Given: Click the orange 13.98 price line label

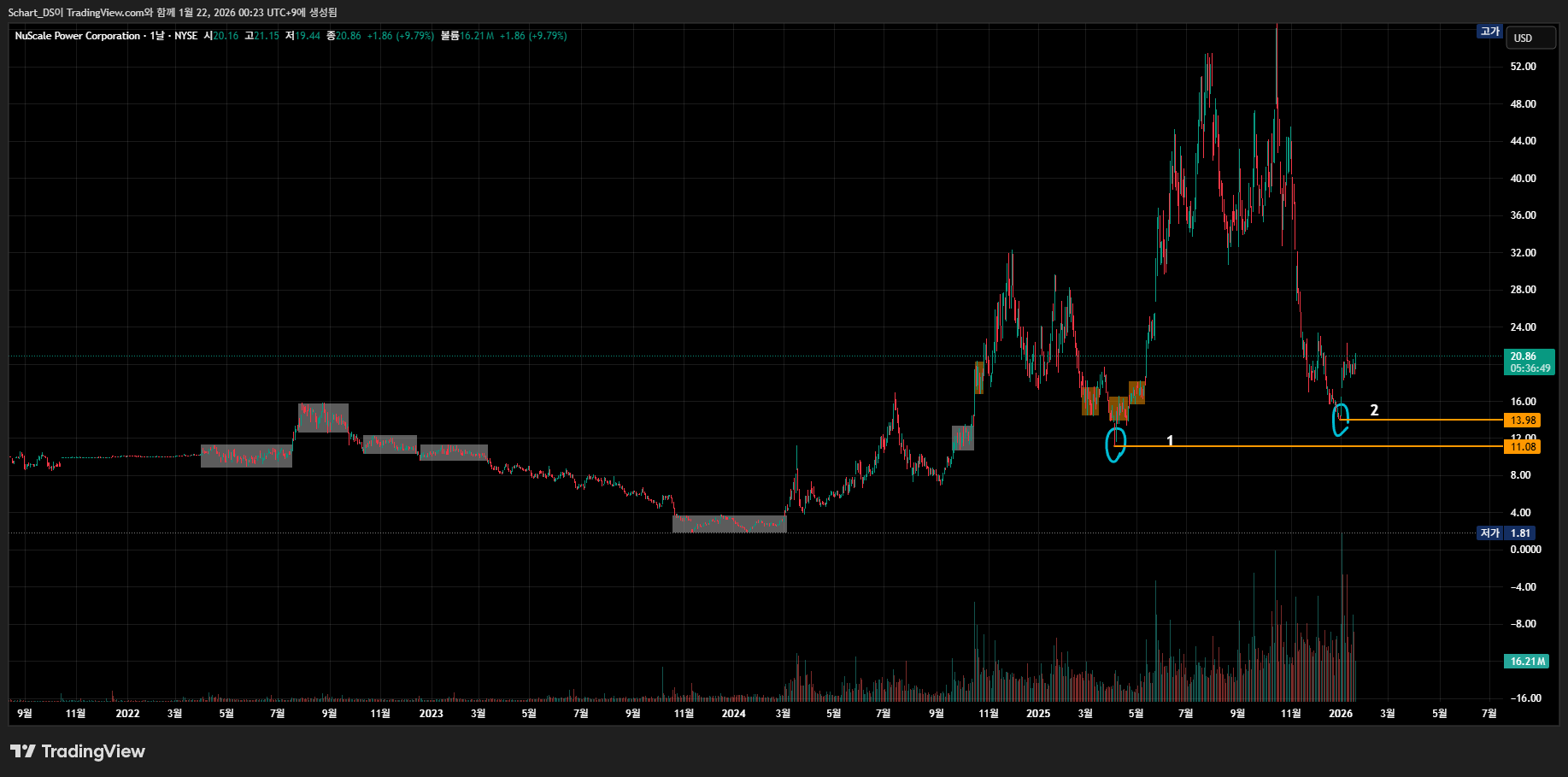Looking at the screenshot, I should [x=1522, y=421].
